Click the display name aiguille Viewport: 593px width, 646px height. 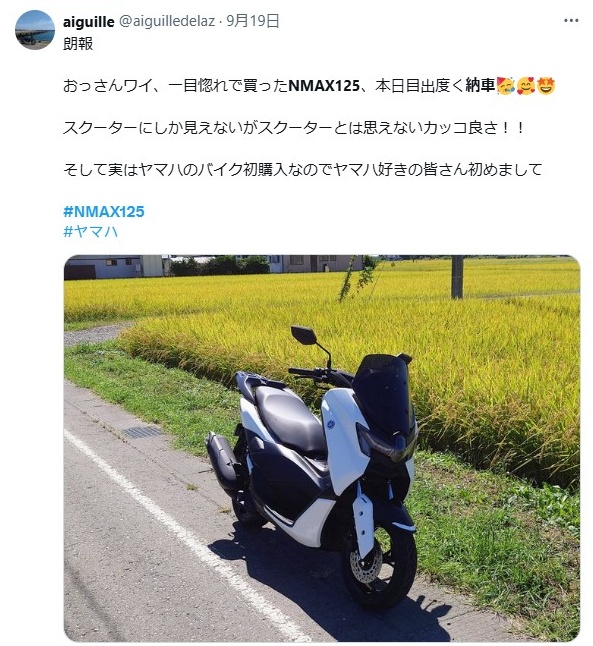click(x=89, y=21)
